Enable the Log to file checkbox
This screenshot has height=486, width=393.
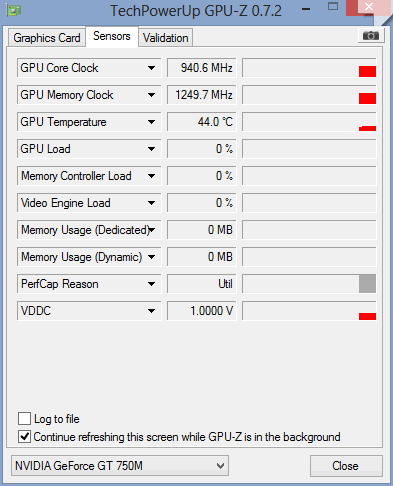click(24, 418)
